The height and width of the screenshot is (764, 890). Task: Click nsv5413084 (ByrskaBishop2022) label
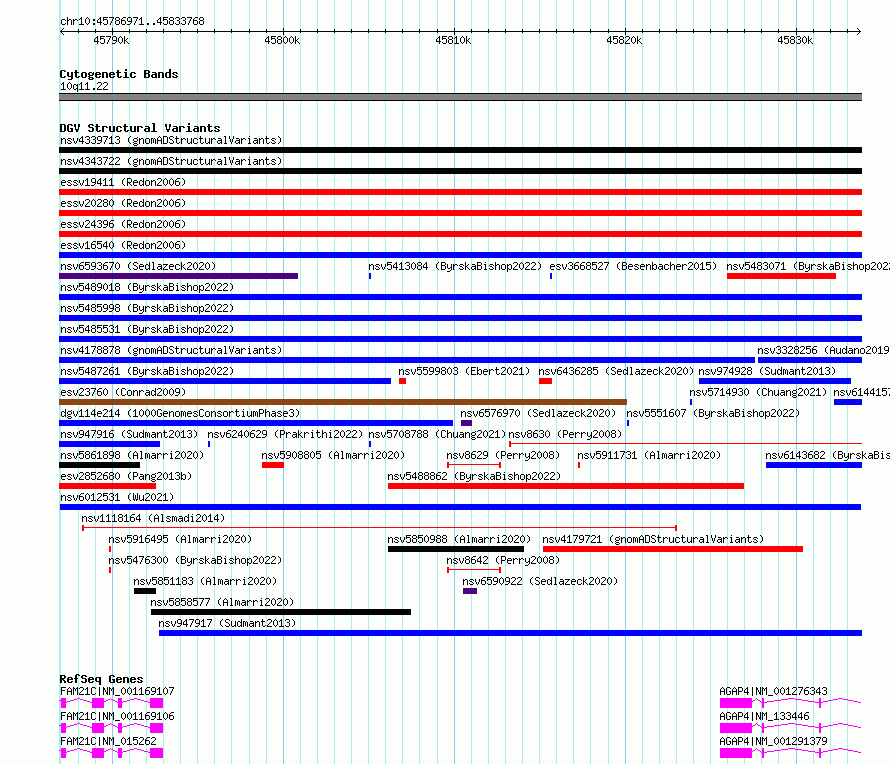coord(455,266)
